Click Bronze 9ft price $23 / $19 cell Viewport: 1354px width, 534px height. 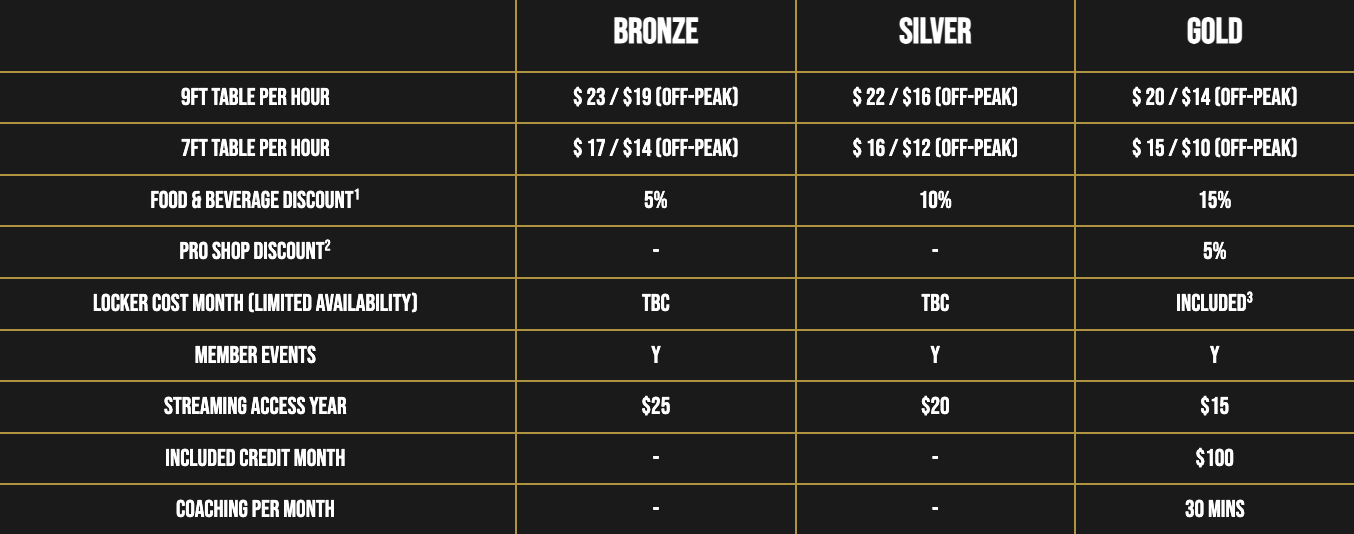click(655, 97)
